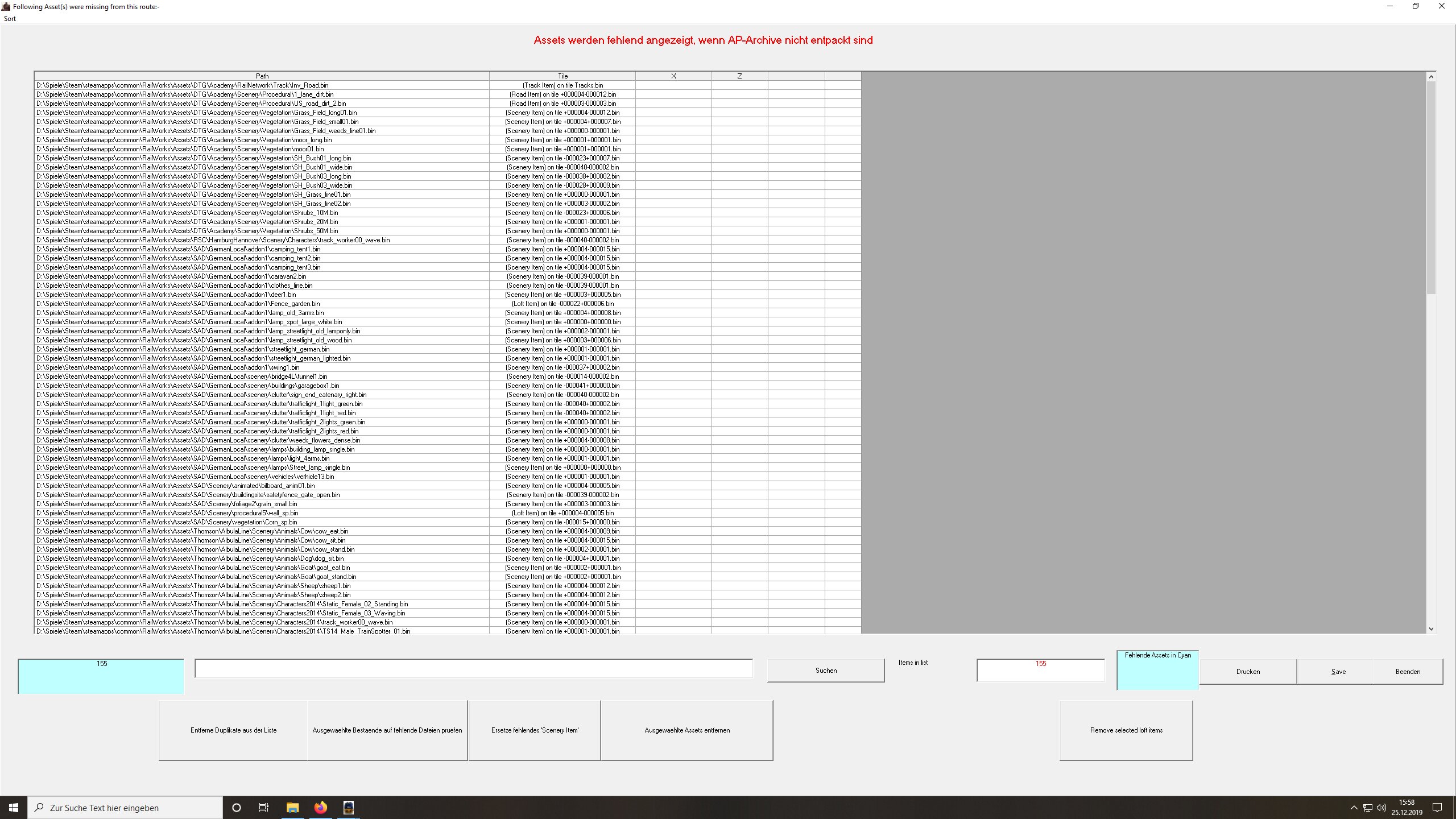Click the Fehlende Assets in Cyan swatch
Viewport: 1456px width, 819px height.
click(x=1157, y=671)
